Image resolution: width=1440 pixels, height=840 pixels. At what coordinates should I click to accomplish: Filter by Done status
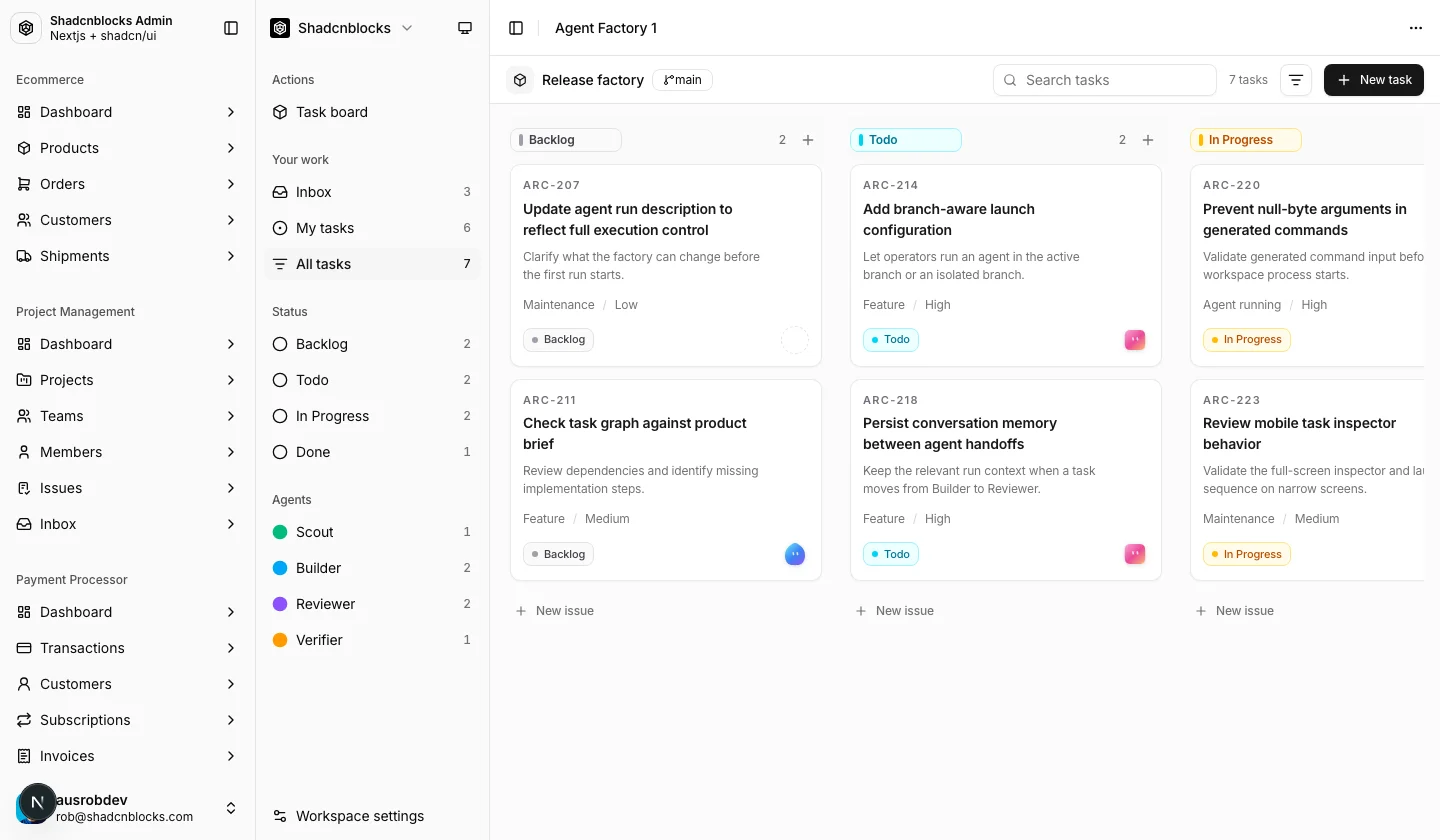(x=372, y=452)
